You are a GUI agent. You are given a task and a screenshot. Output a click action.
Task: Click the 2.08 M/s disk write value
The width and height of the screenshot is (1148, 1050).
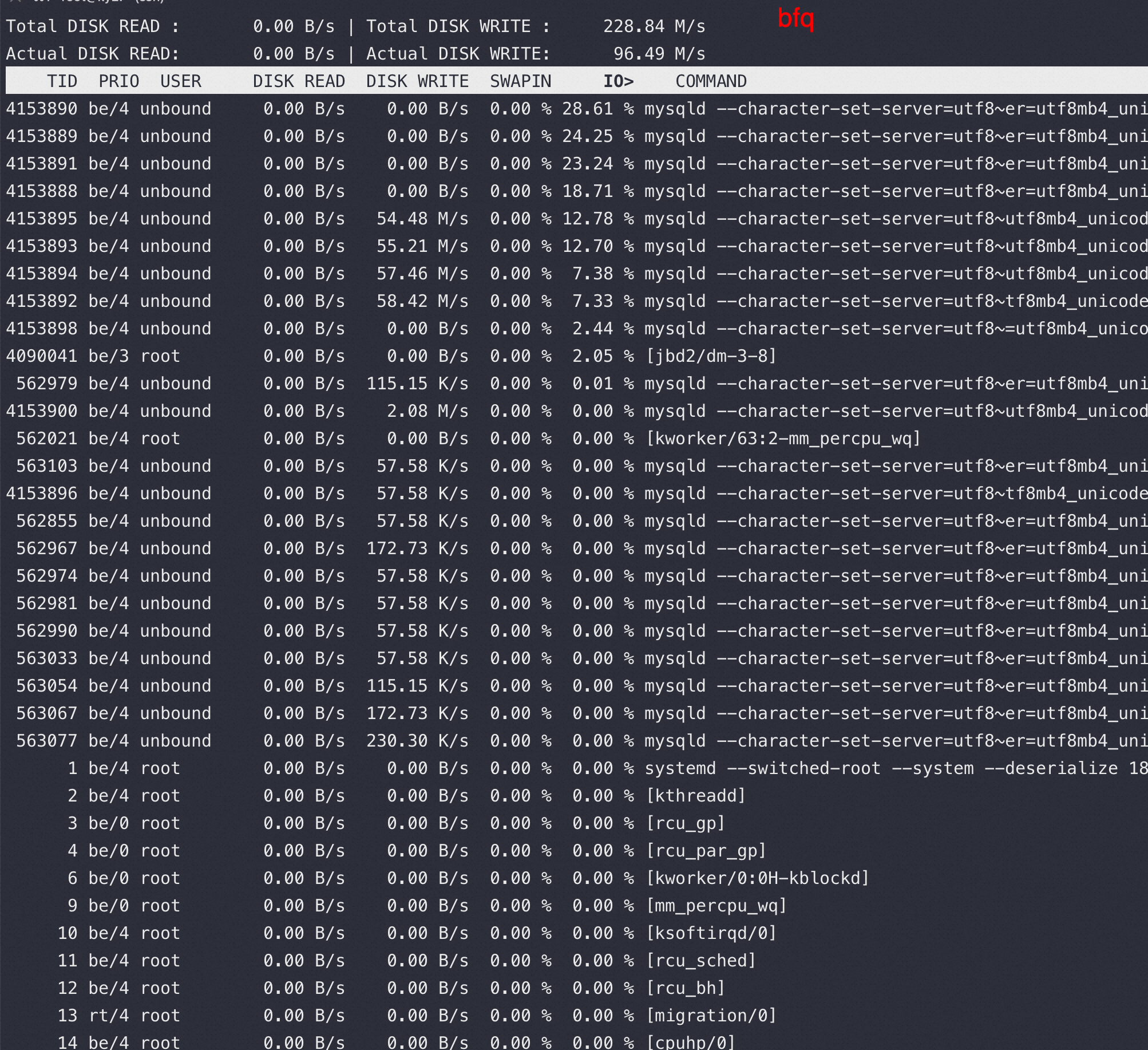(427, 411)
